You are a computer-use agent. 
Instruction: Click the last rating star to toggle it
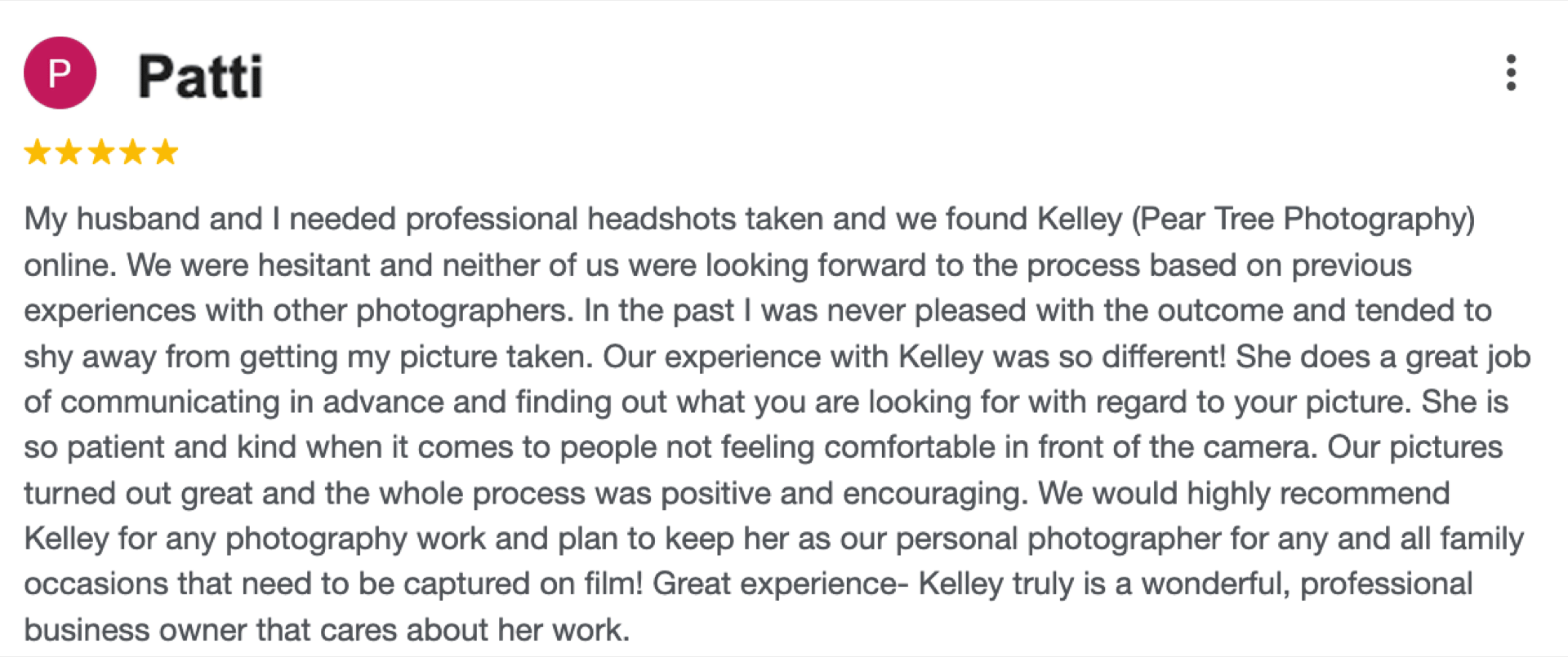(x=166, y=151)
